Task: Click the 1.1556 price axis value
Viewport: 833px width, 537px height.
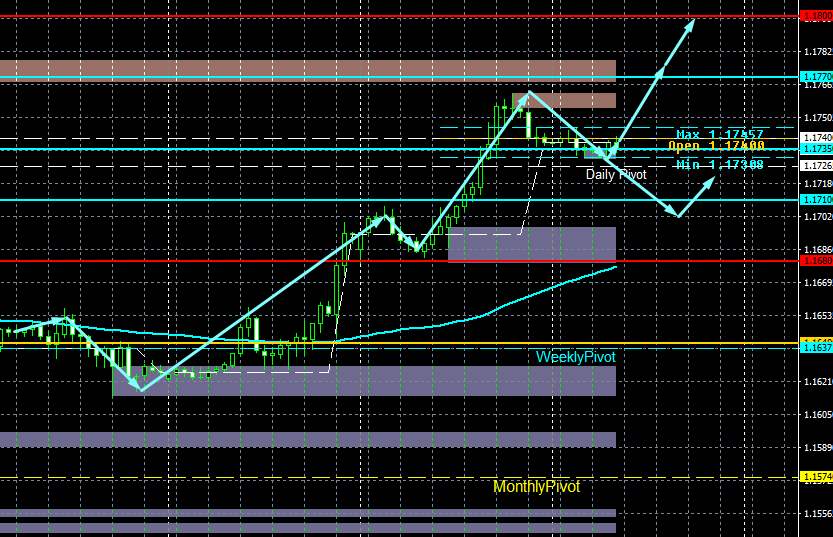Action: point(818,514)
